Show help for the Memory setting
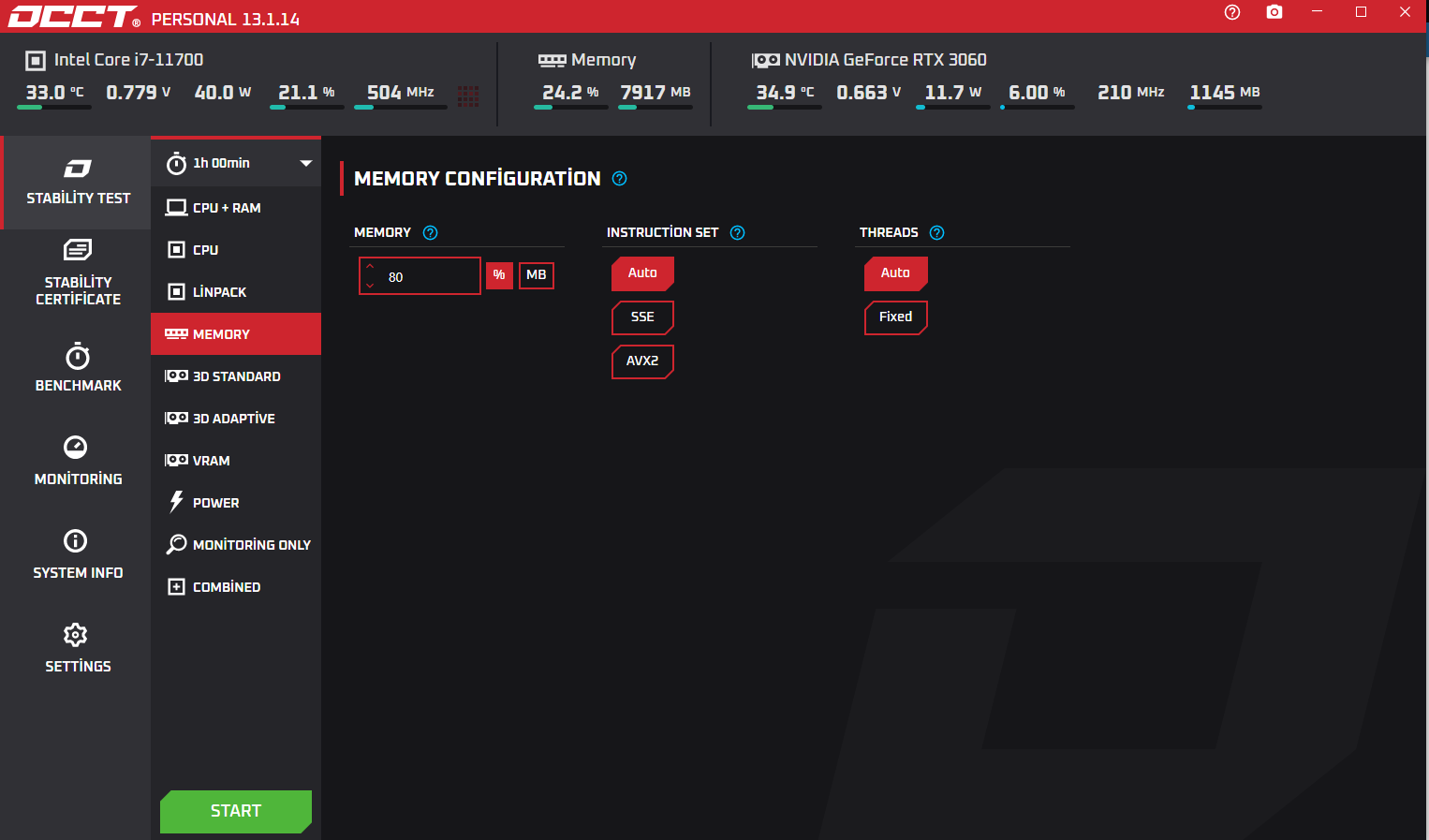 coord(431,233)
